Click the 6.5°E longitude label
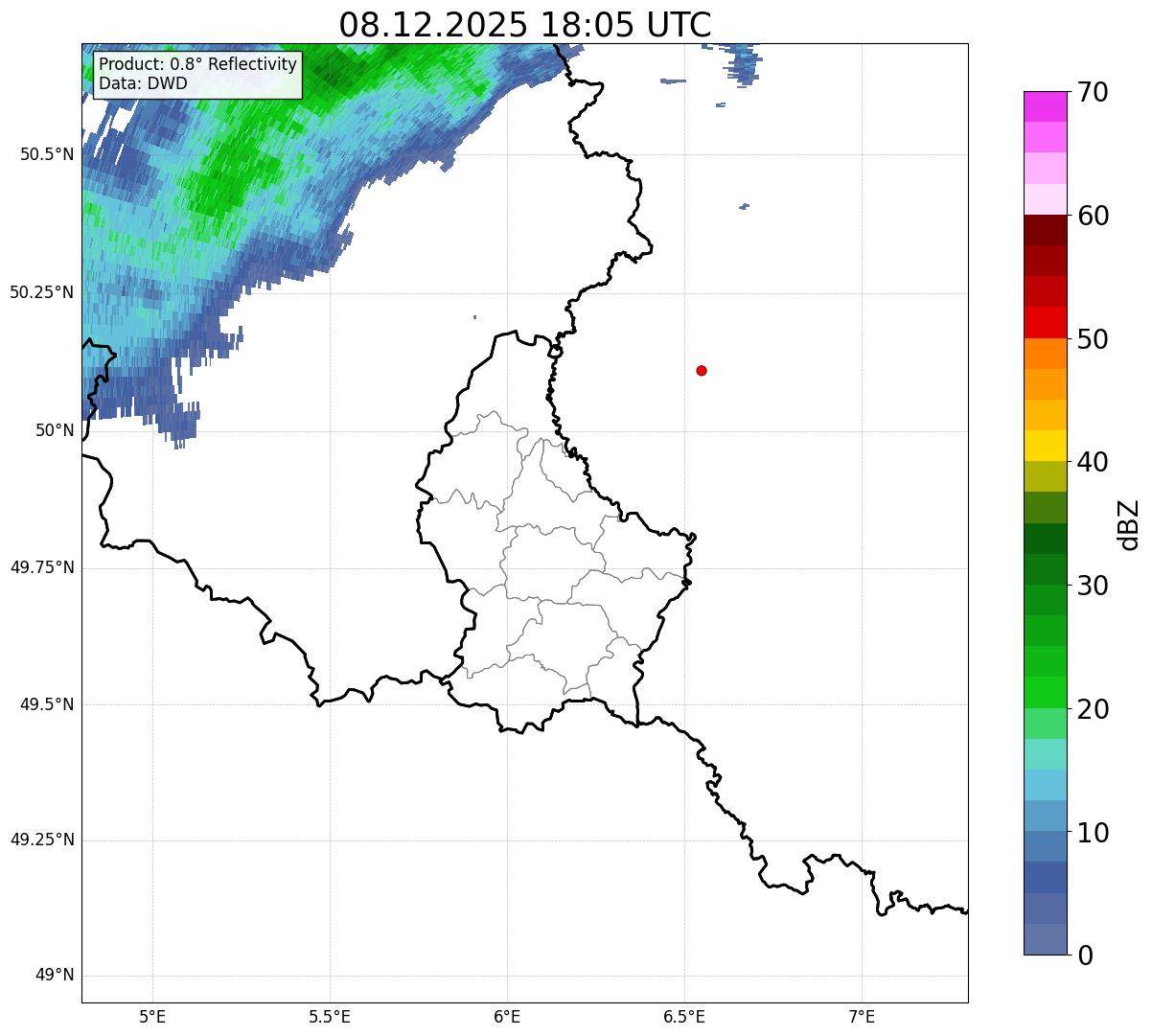Screen dimensions: 1152x1036 [x=684, y=1017]
